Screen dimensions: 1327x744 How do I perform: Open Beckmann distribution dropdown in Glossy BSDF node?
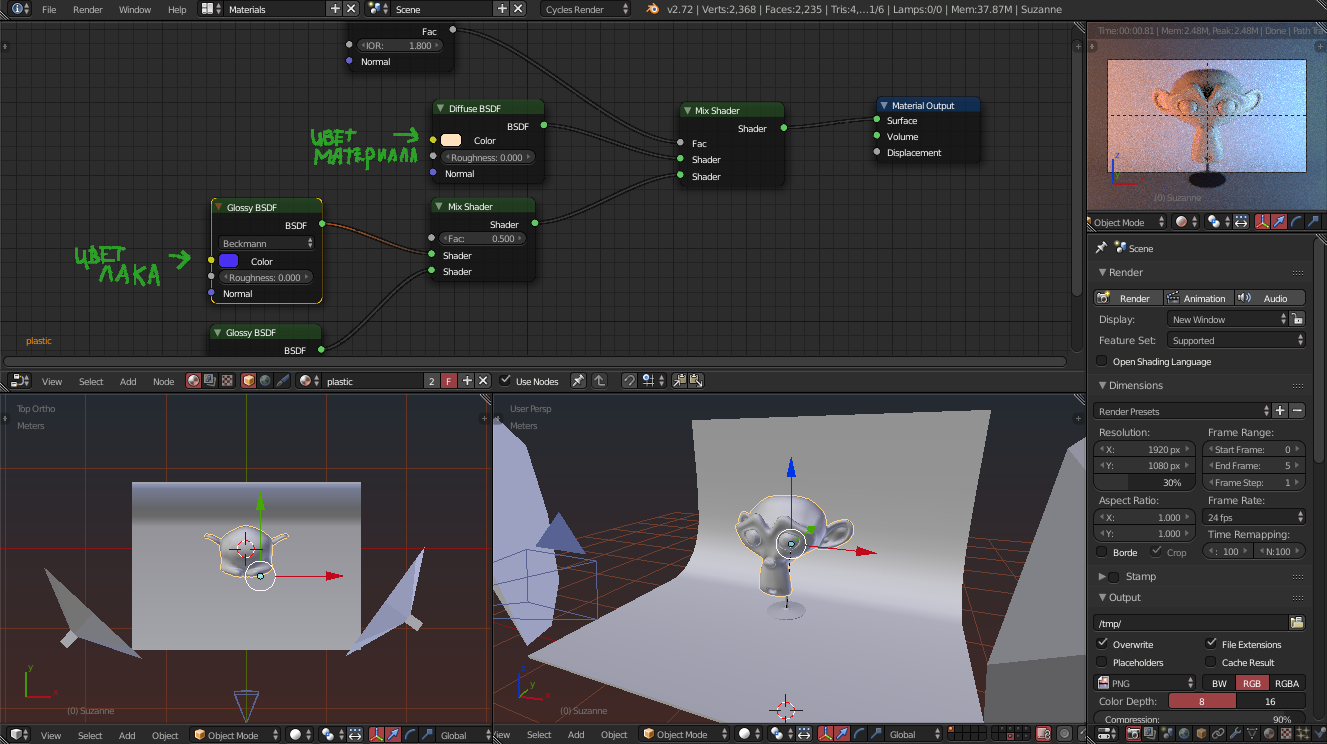coord(267,243)
